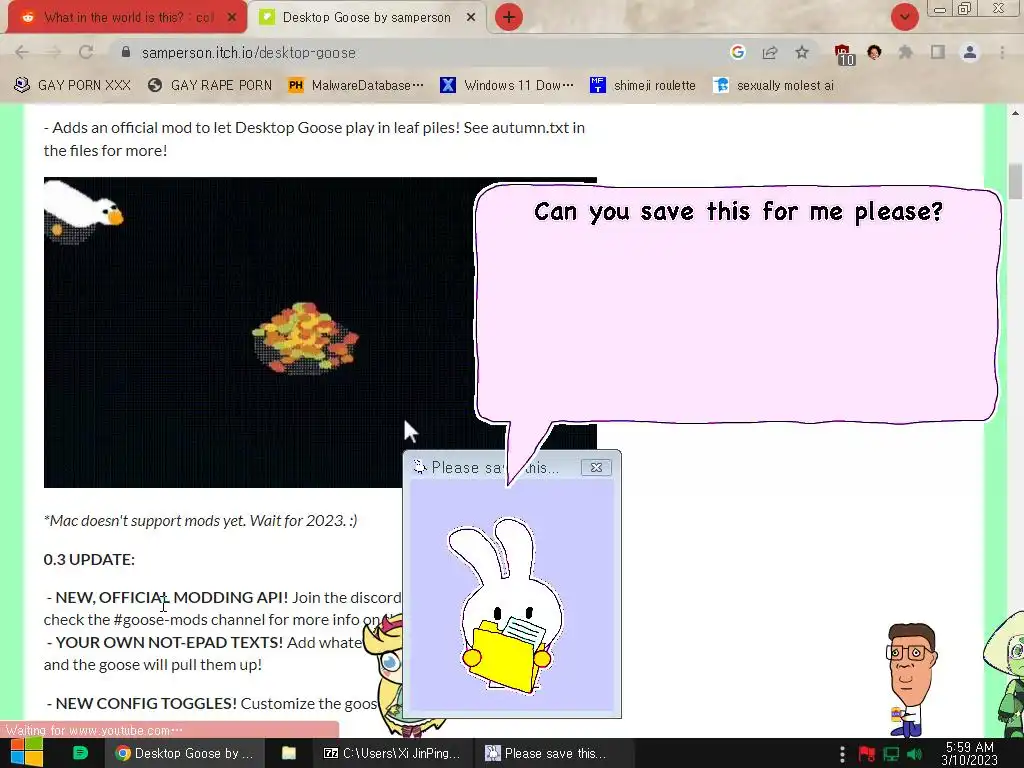Show hidden tray icons via three dots

(842, 754)
